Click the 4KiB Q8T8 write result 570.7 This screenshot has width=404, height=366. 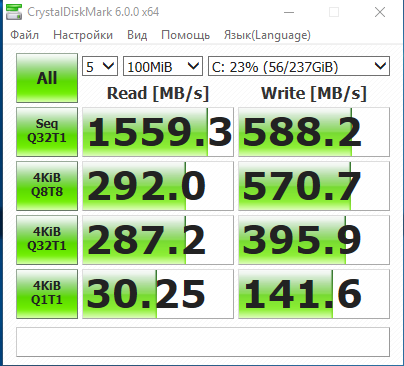tap(314, 186)
